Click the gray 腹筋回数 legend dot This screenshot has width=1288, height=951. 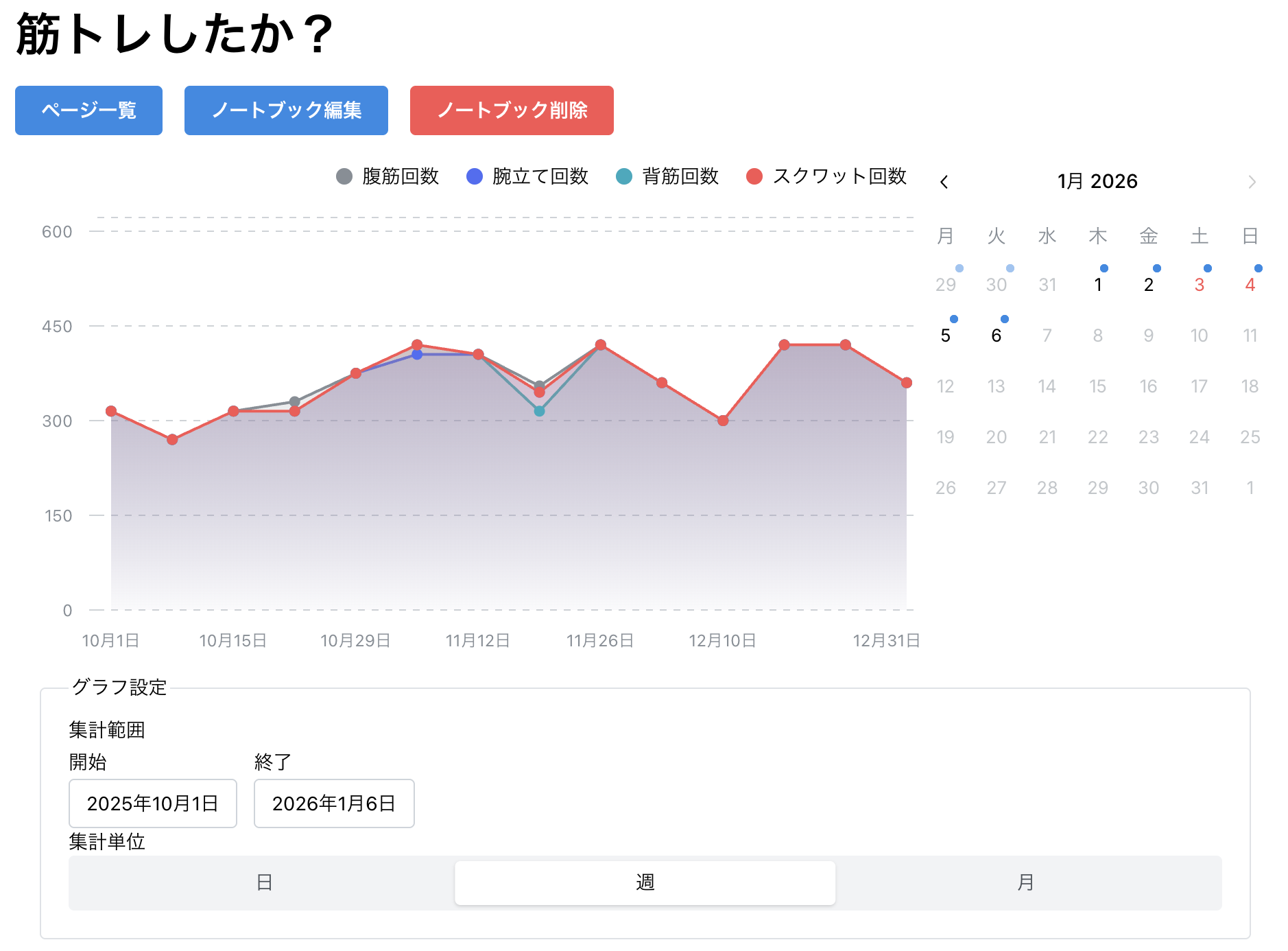click(x=344, y=176)
